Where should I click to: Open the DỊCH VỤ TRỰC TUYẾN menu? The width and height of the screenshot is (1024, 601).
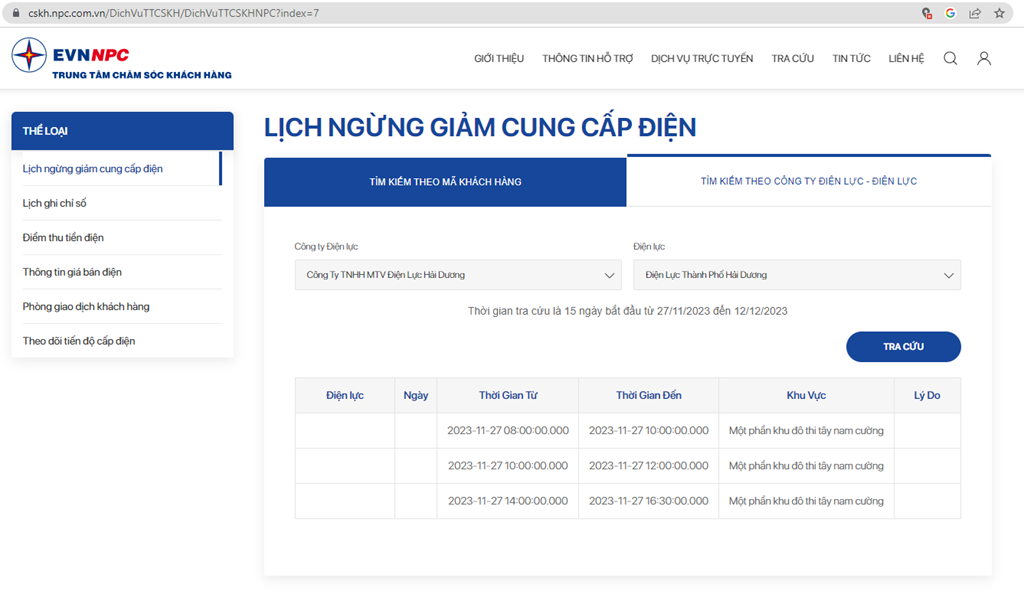coord(701,58)
